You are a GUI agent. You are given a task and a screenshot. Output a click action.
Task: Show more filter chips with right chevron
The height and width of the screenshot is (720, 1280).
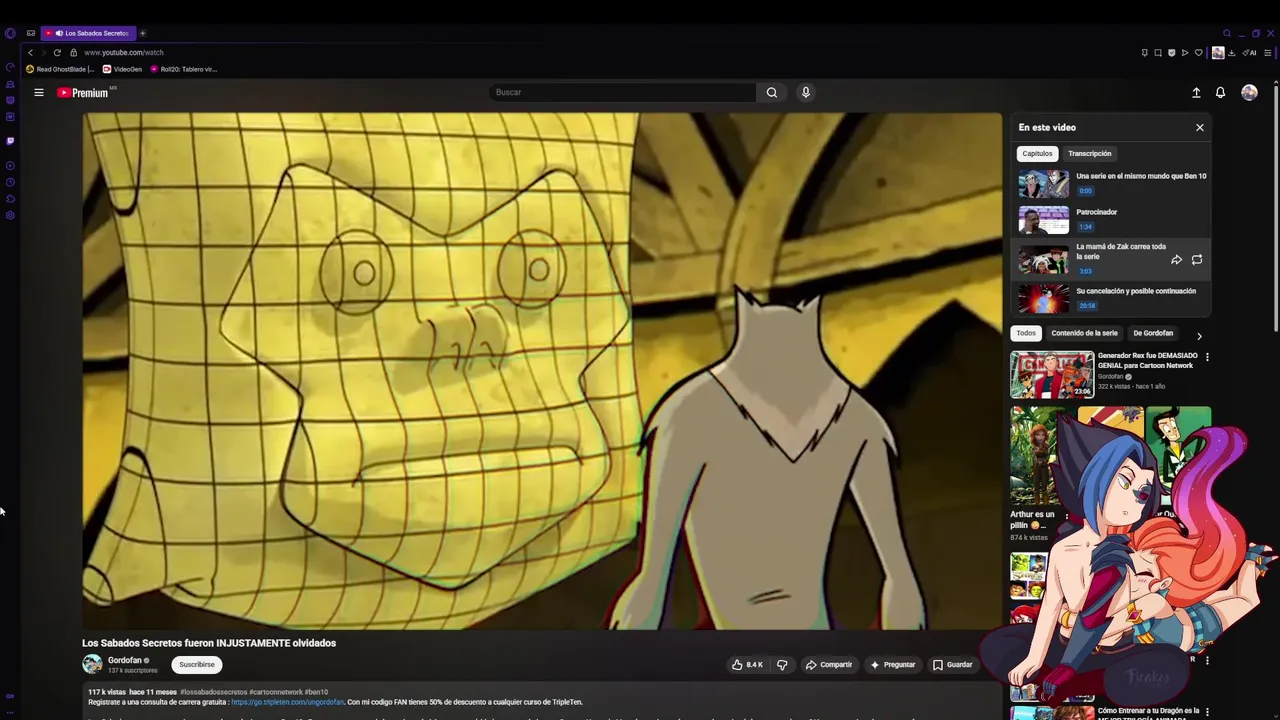tap(1199, 336)
